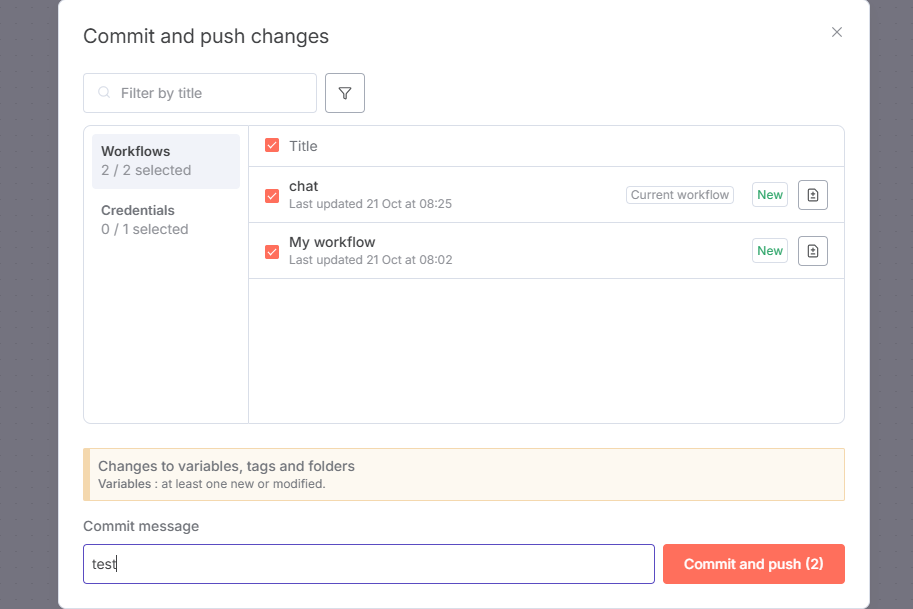Screen dimensions: 913x609
Task: Click the Current workflow badge
Action: 680,195
